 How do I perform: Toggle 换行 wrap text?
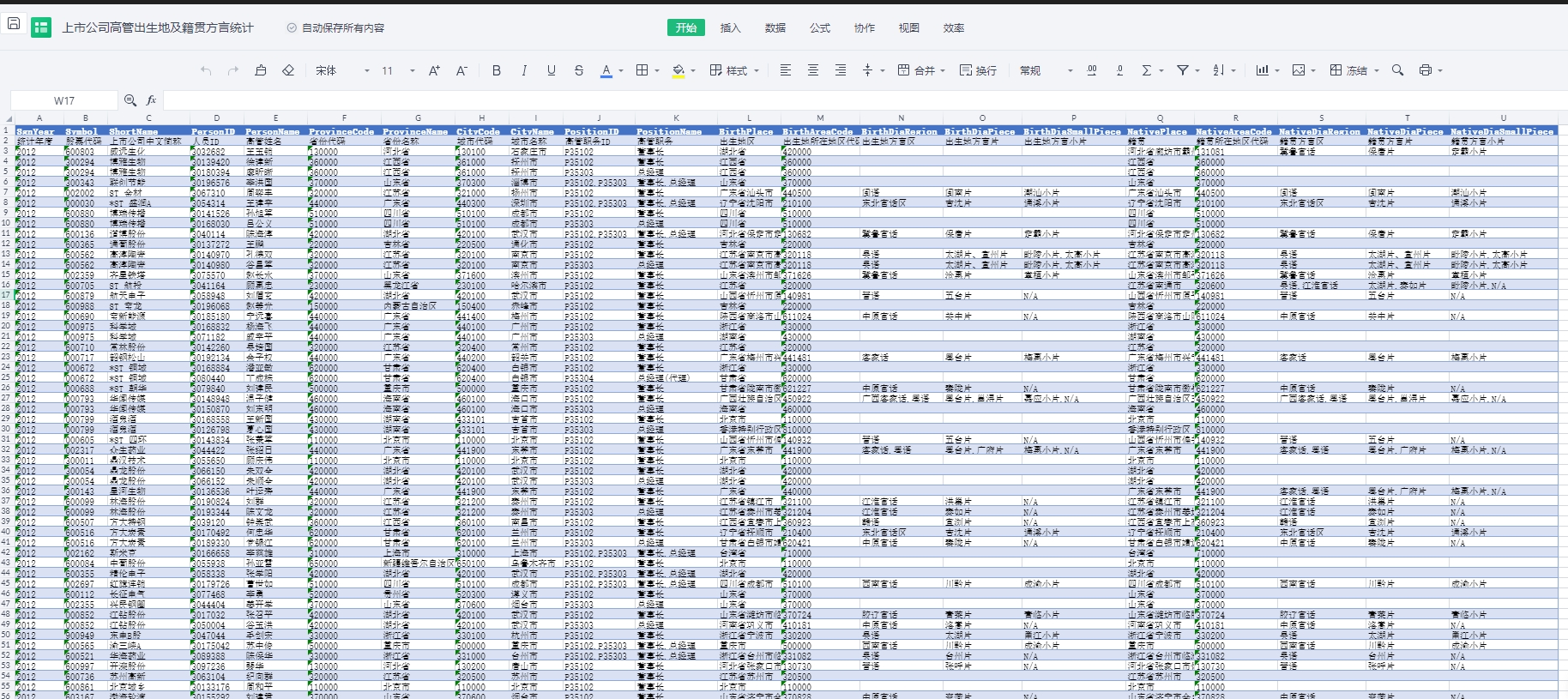point(978,70)
